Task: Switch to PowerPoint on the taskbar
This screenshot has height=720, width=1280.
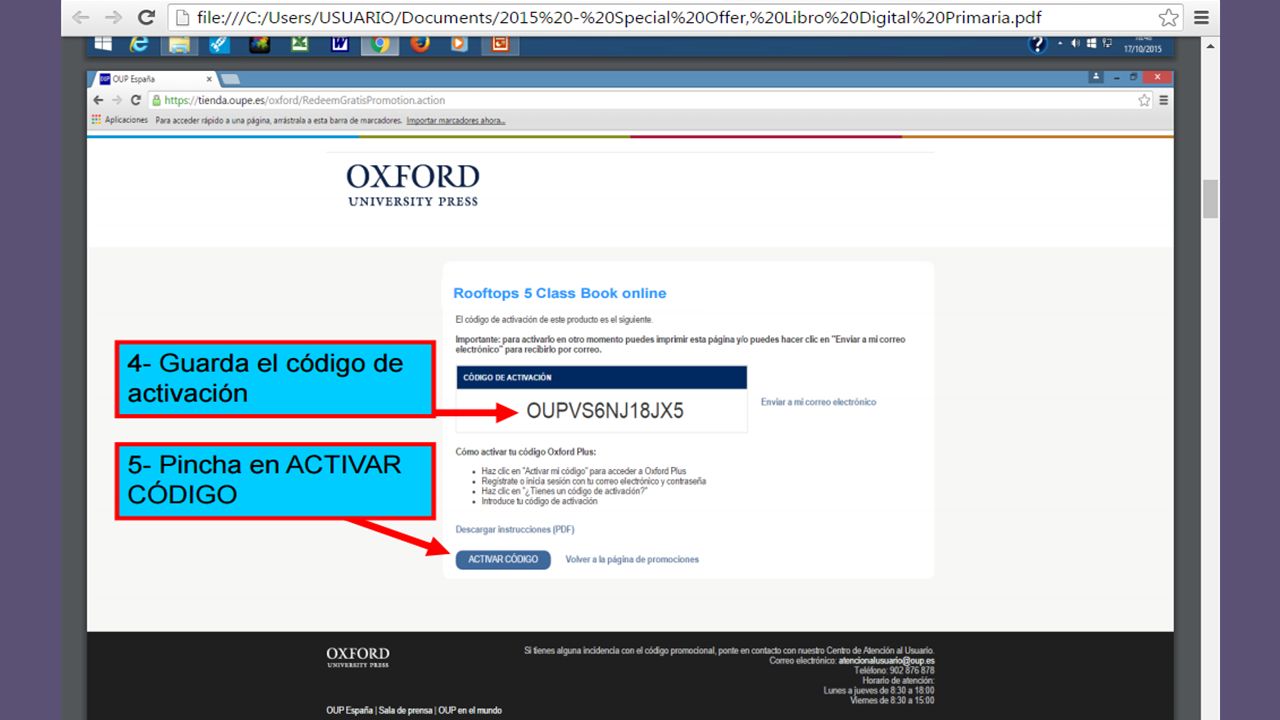Action: 500,44
